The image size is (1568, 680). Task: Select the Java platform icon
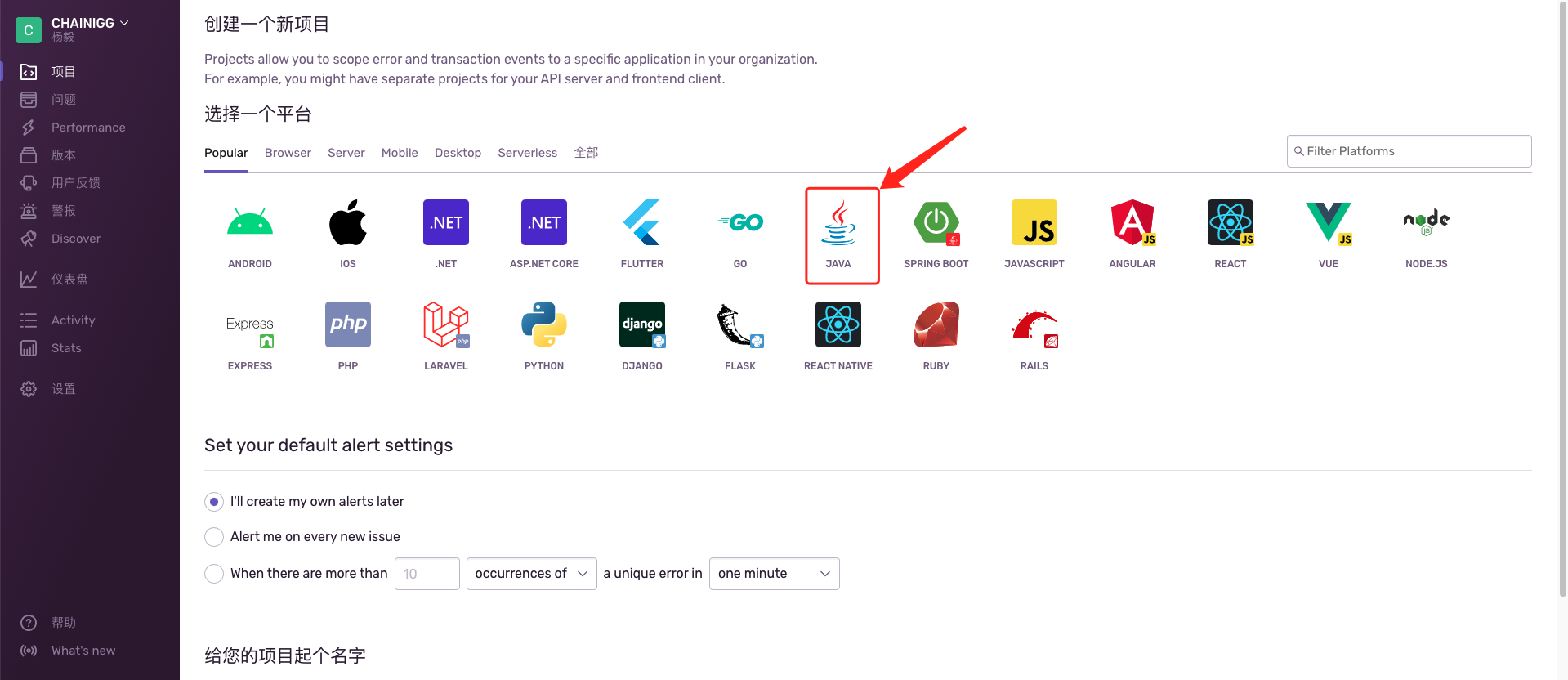pyautogui.click(x=838, y=222)
